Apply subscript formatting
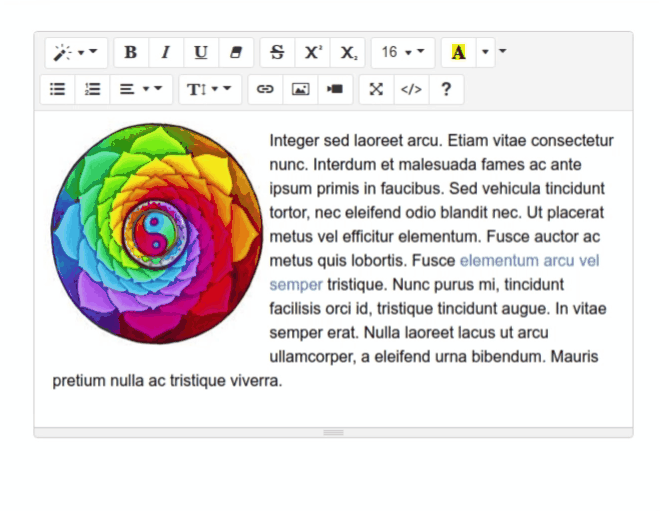Screen dimensions: 660x511 [347, 52]
